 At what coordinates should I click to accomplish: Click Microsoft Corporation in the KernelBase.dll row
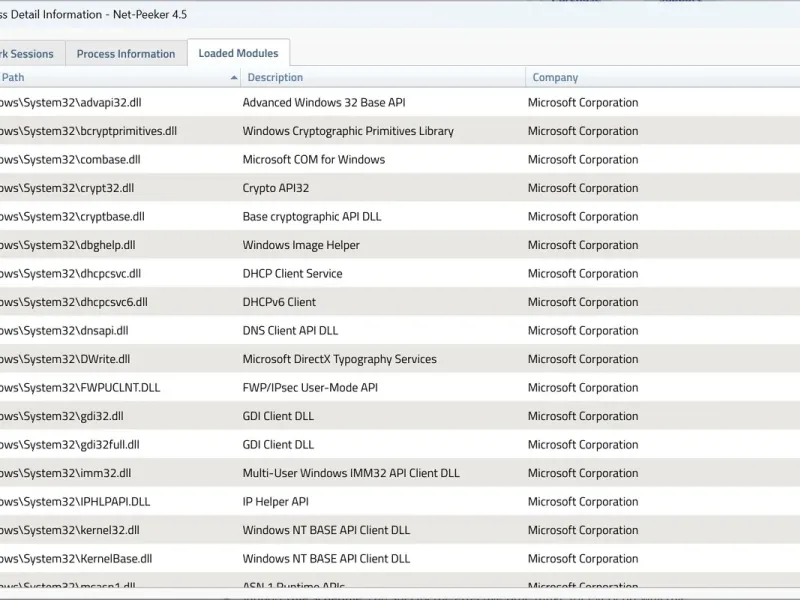(583, 560)
